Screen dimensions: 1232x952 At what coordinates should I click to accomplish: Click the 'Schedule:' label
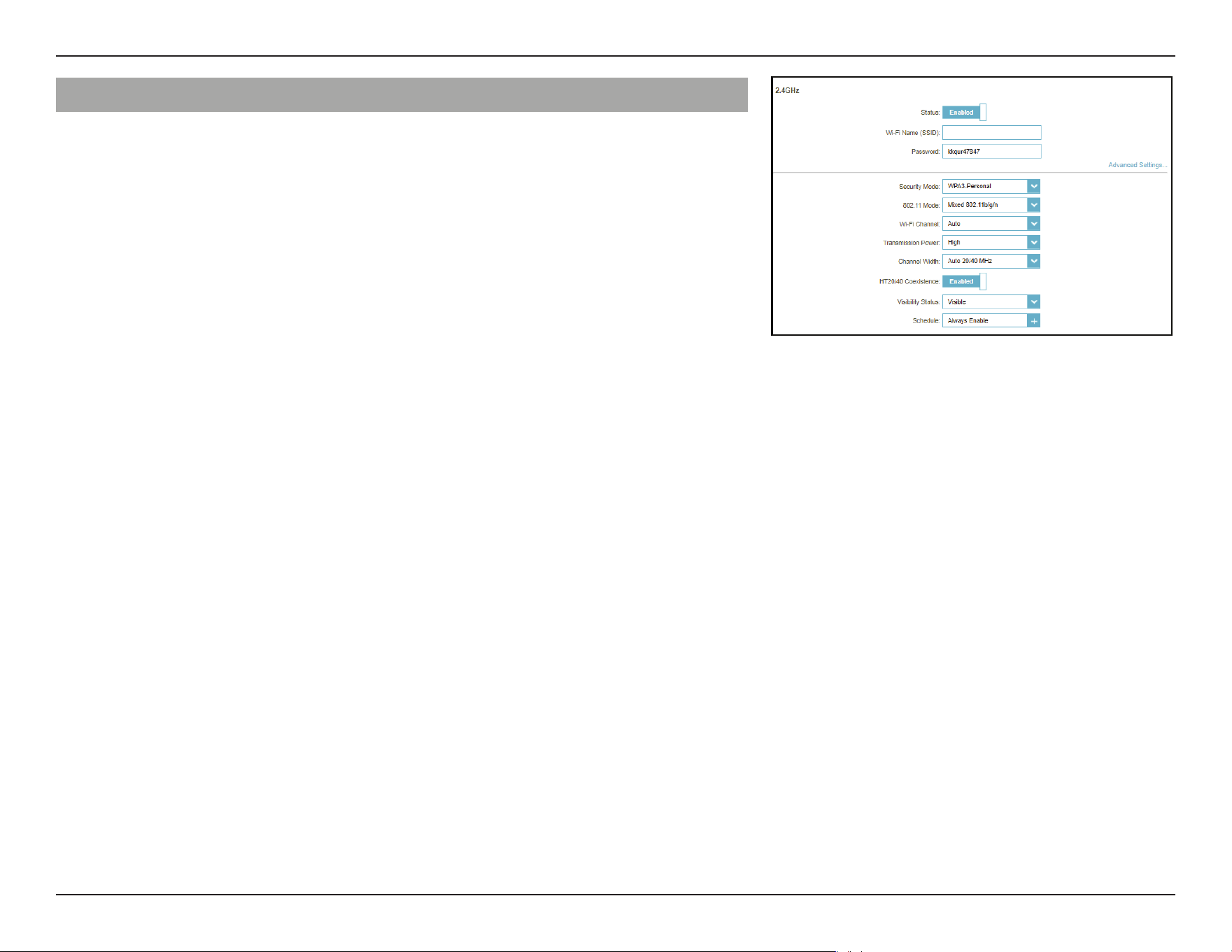click(x=926, y=321)
